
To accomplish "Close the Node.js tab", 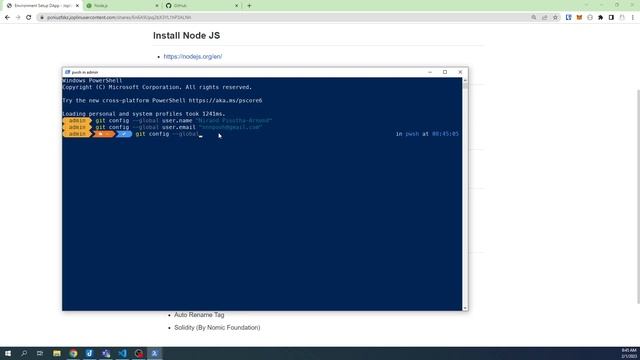I will pos(157,6).
